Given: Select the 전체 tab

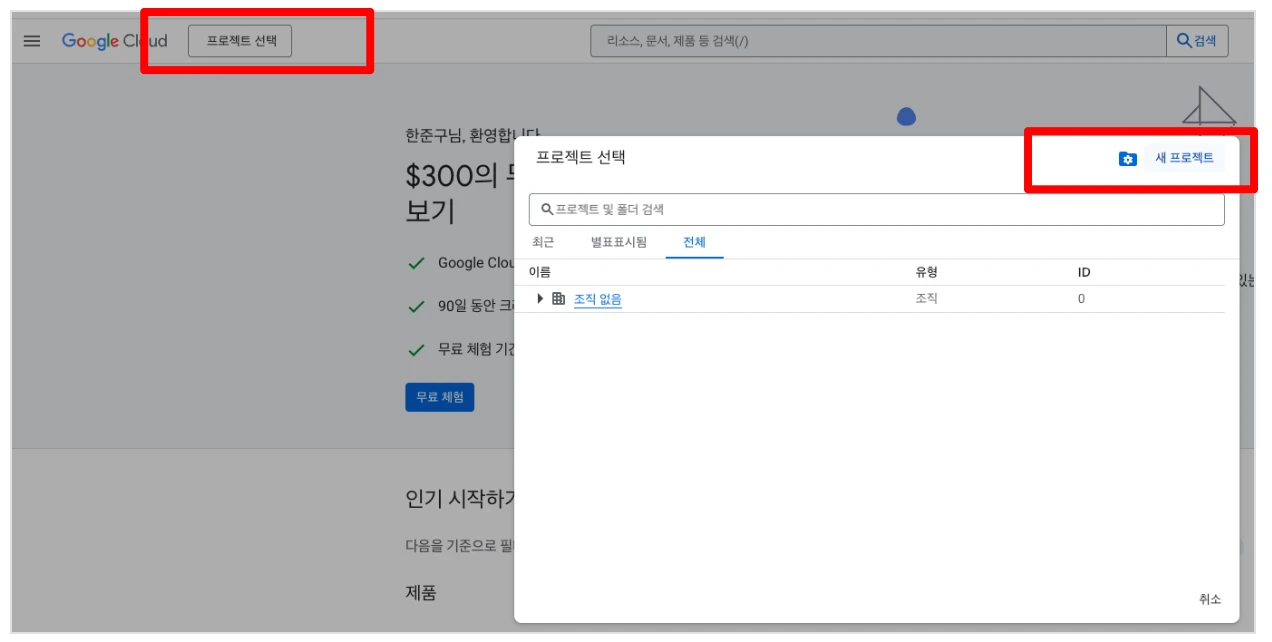Looking at the screenshot, I should [x=694, y=242].
